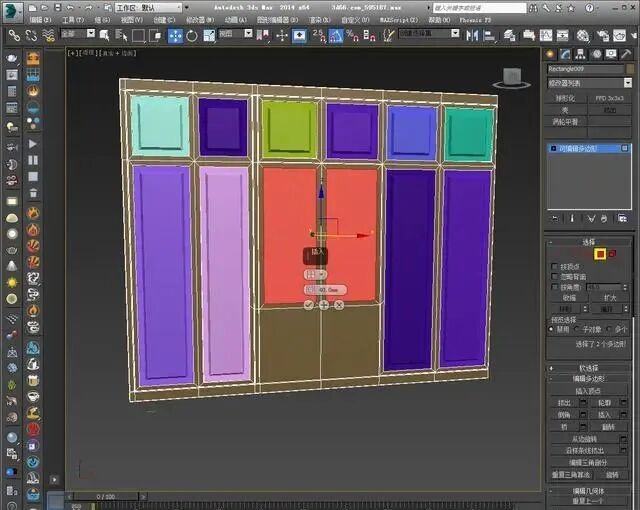
Task: Open the 动画(A) menu
Action: 236,20
